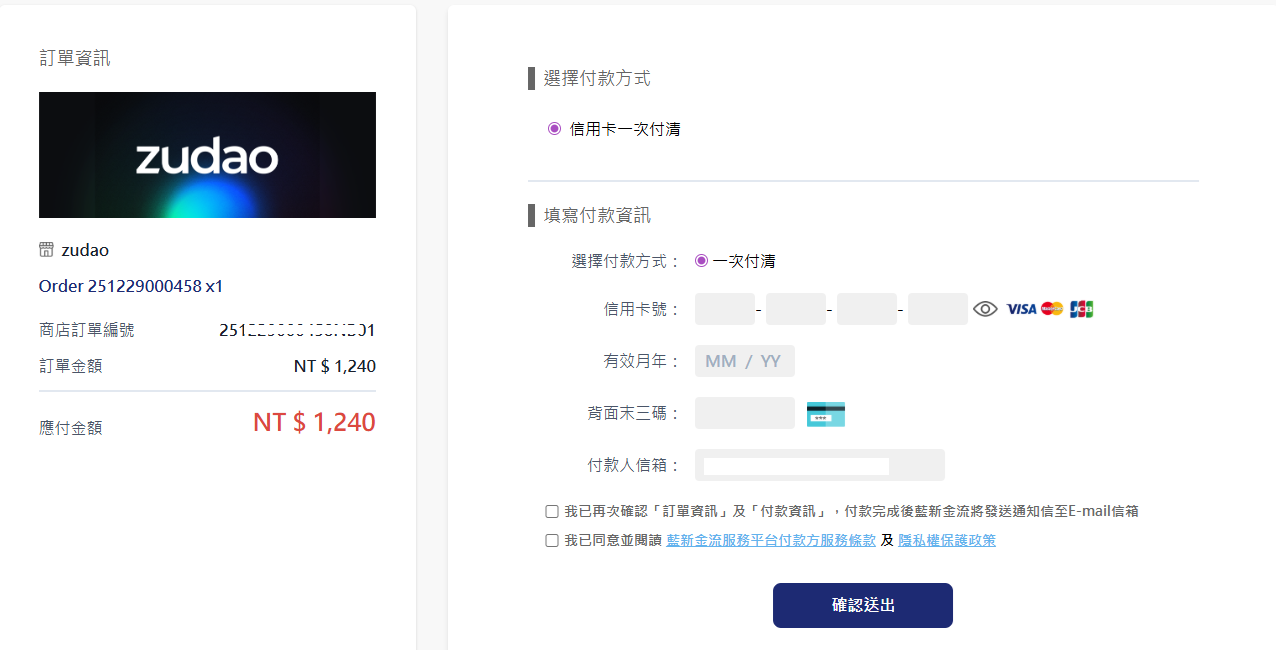The width and height of the screenshot is (1276, 650).
Task: Click the store icon beside zudao
Action: tap(46, 249)
